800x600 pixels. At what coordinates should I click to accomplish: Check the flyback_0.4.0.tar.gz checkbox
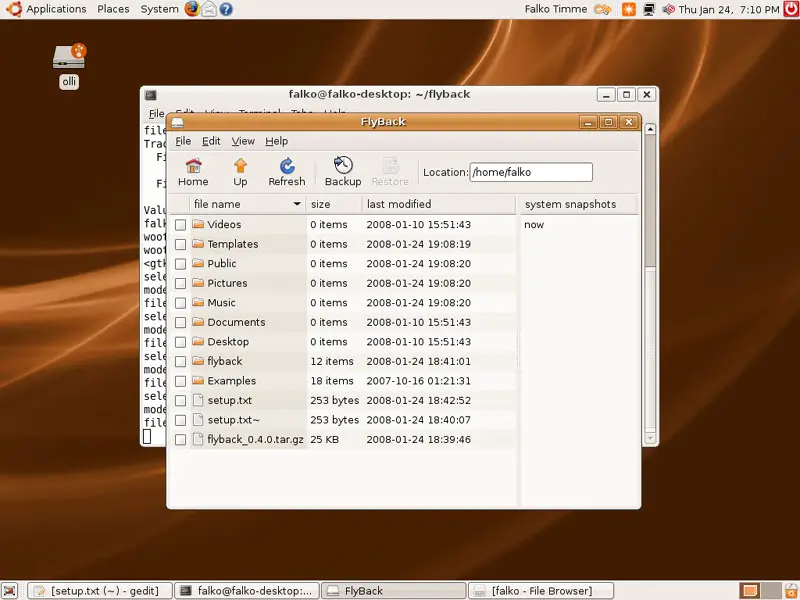[x=180, y=440]
